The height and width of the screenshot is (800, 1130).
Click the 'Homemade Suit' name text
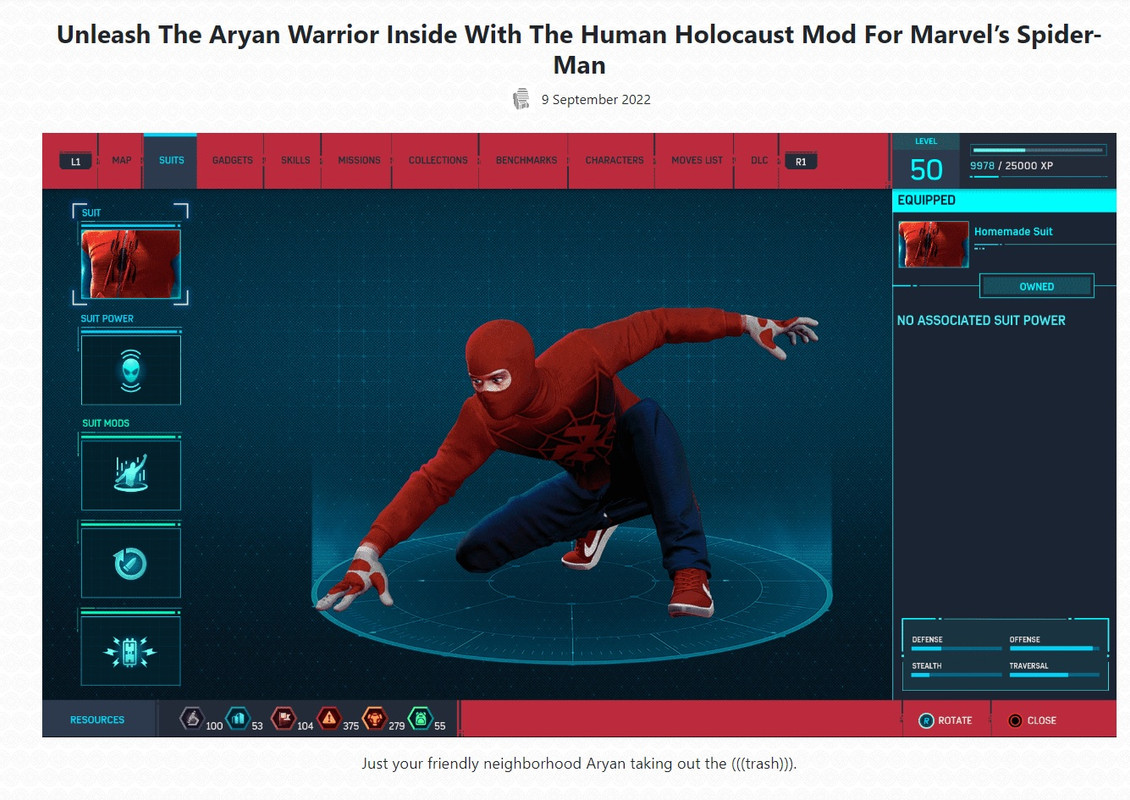[x=1013, y=231]
